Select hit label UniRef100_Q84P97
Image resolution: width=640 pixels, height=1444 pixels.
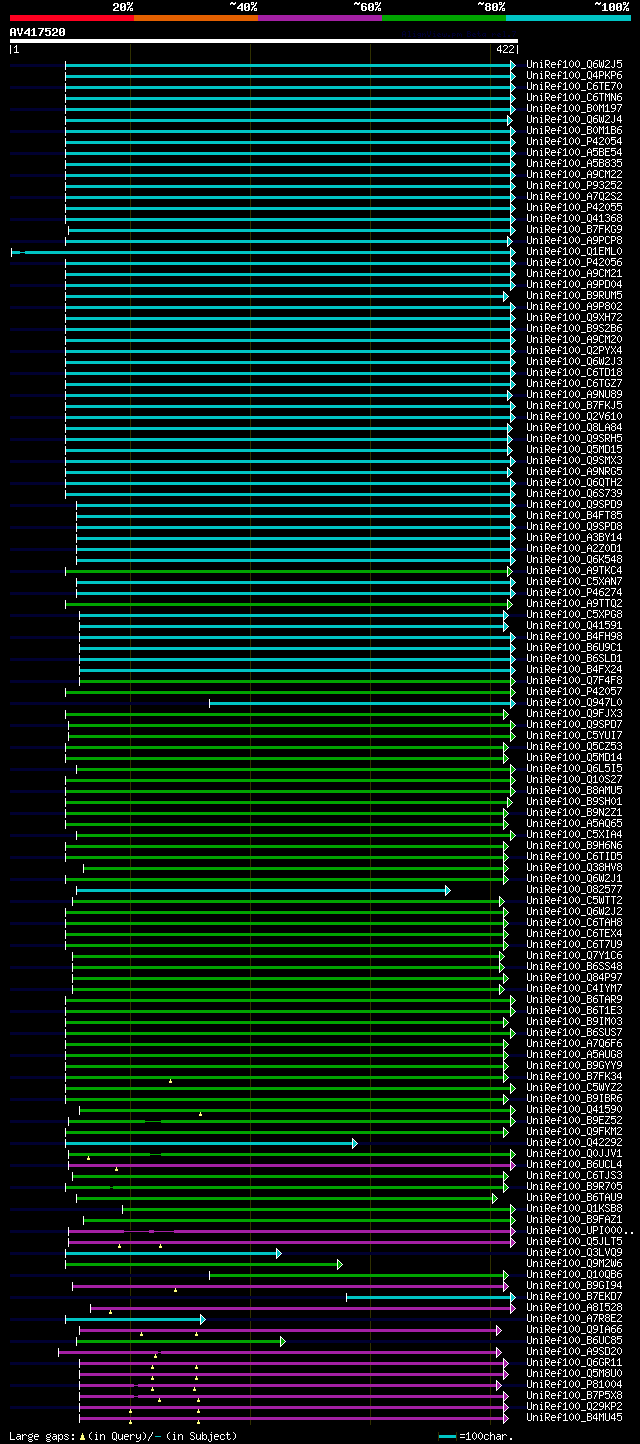[x=574, y=977]
